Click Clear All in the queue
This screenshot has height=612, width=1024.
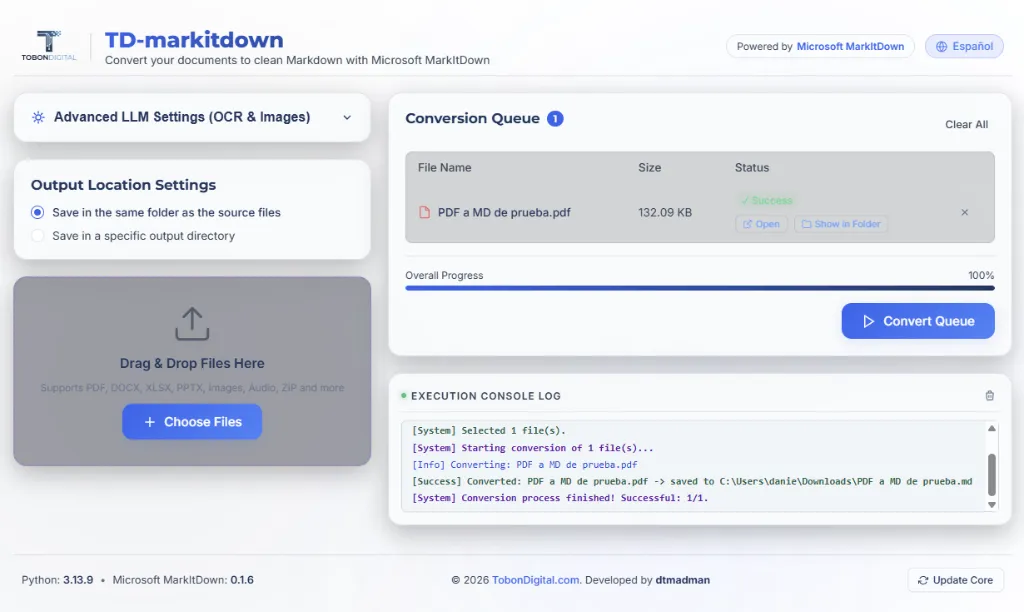pyautogui.click(x=967, y=124)
